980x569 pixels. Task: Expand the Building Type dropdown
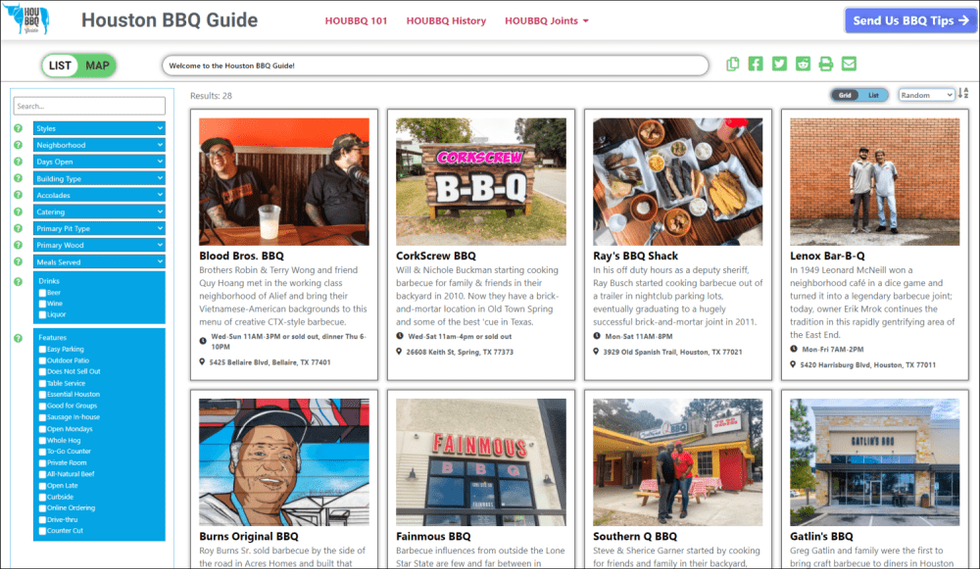coord(99,178)
